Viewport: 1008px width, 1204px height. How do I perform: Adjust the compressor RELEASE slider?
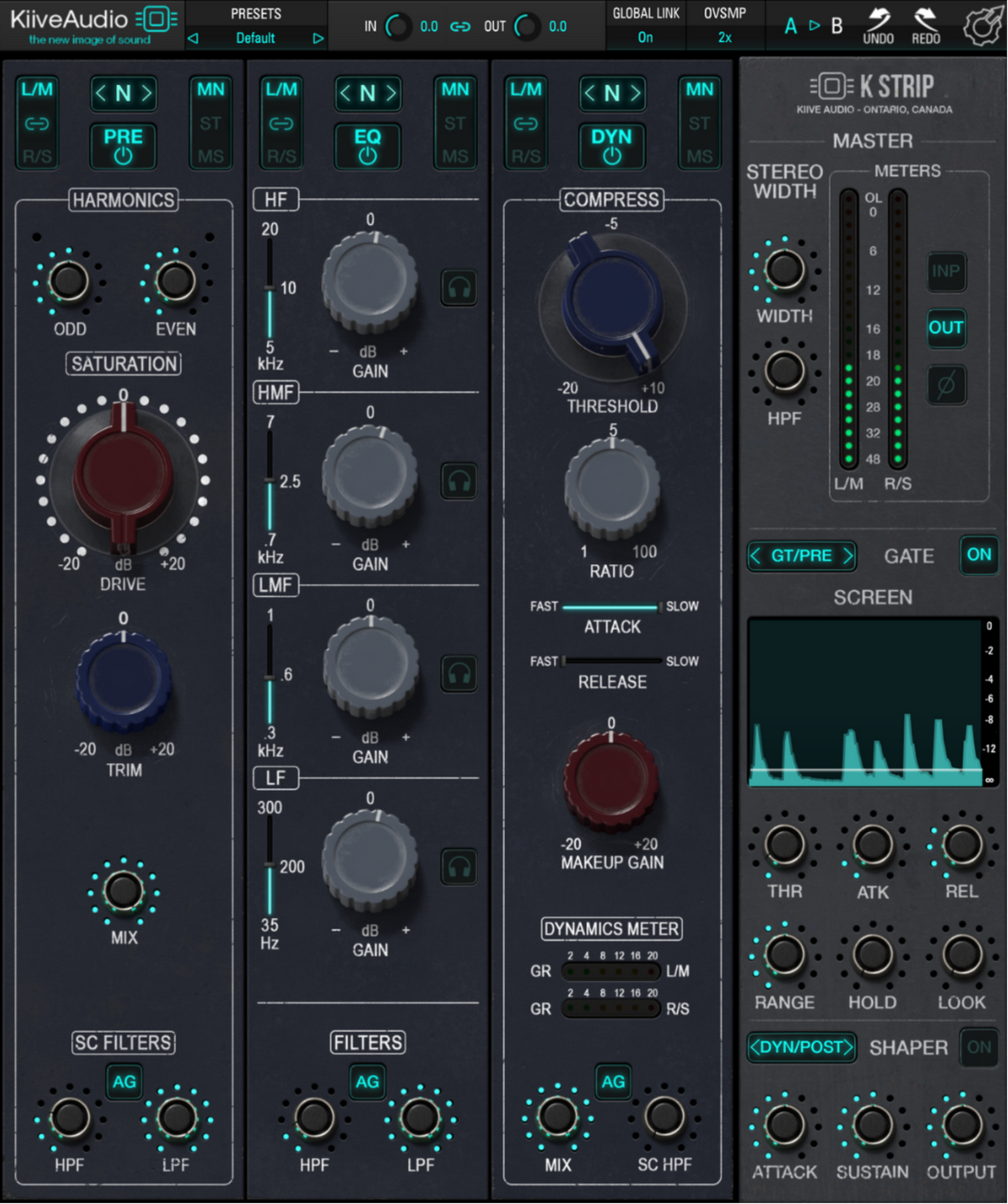pos(612,662)
